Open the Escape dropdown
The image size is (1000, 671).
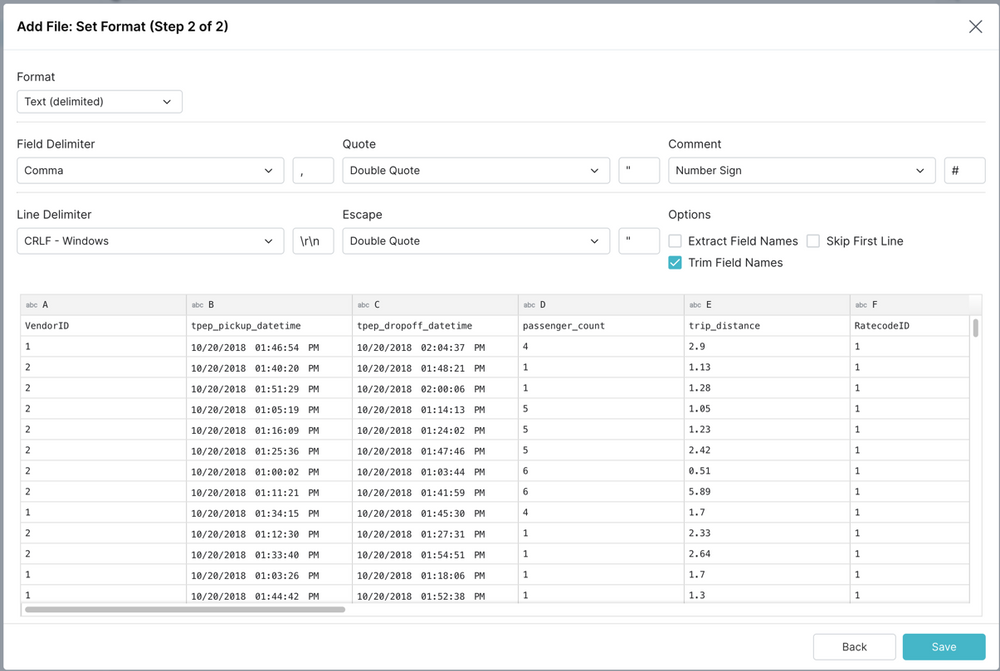pos(476,241)
